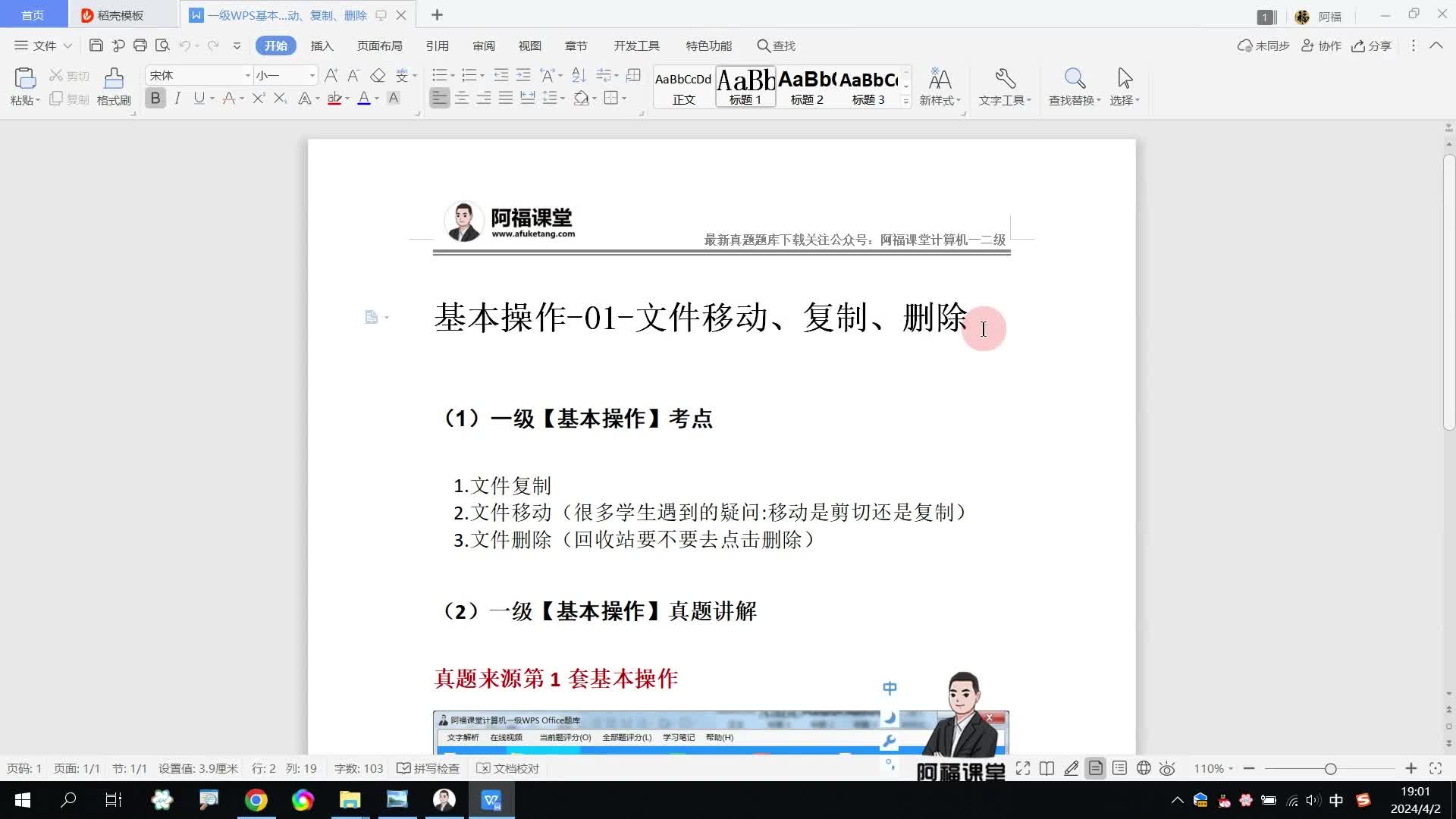This screenshot has width=1456, height=819.
Task: Expand the font name dropdown 宋体
Action: click(x=247, y=75)
